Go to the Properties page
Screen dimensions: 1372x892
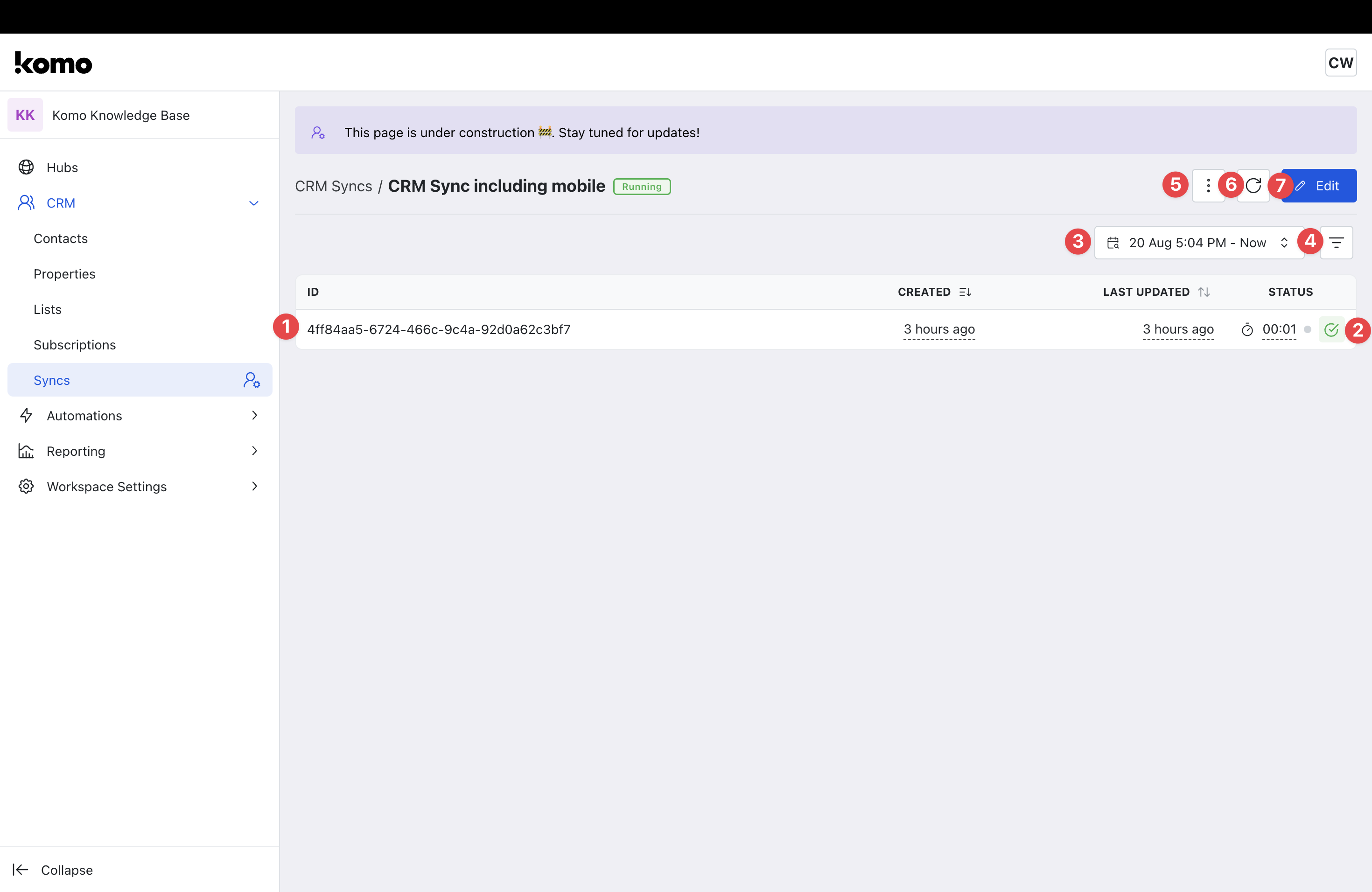click(64, 274)
